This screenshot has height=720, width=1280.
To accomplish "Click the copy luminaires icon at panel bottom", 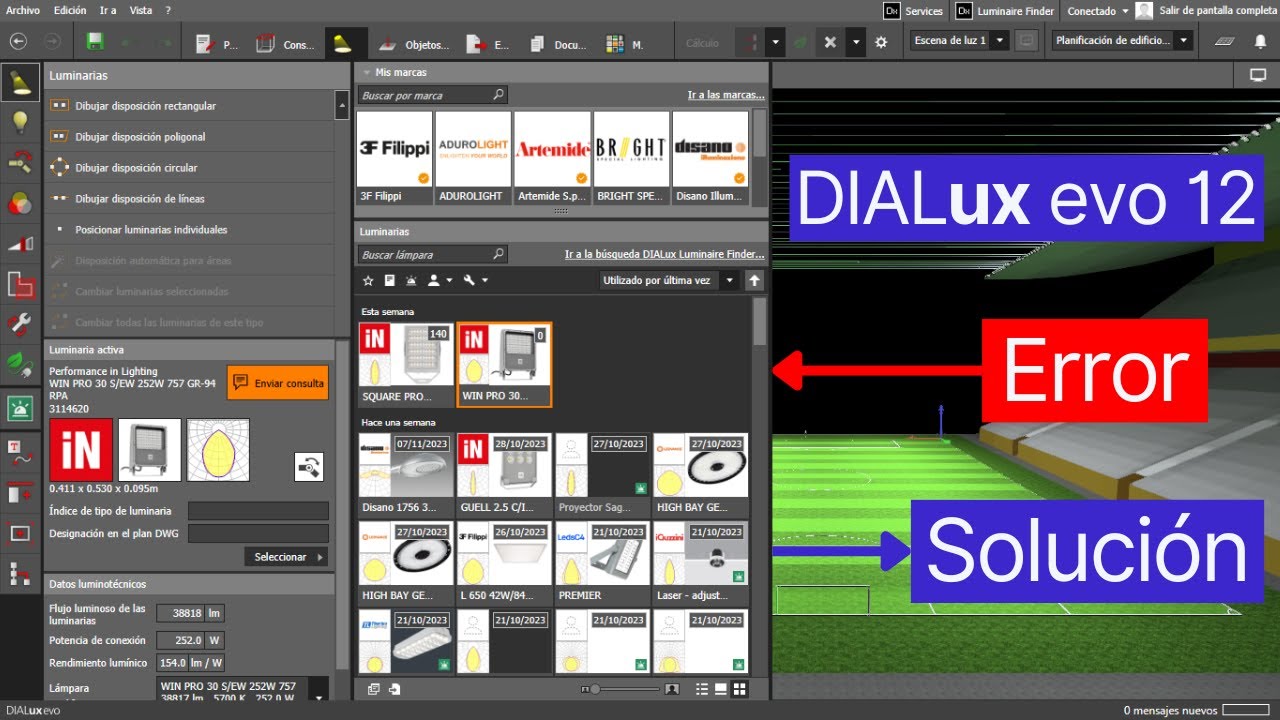I will click(374, 689).
